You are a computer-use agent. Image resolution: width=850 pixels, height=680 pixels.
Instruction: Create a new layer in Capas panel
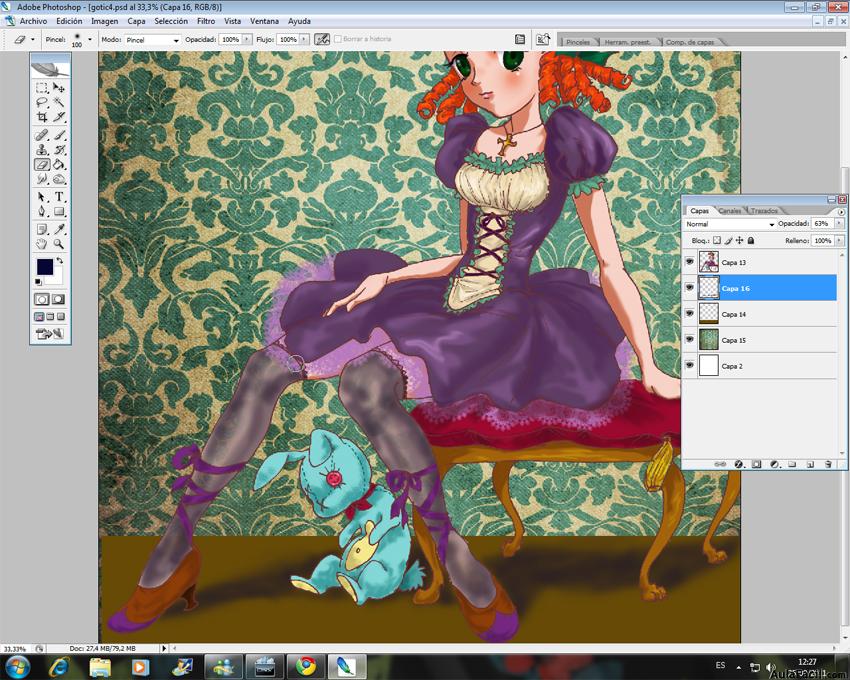810,464
